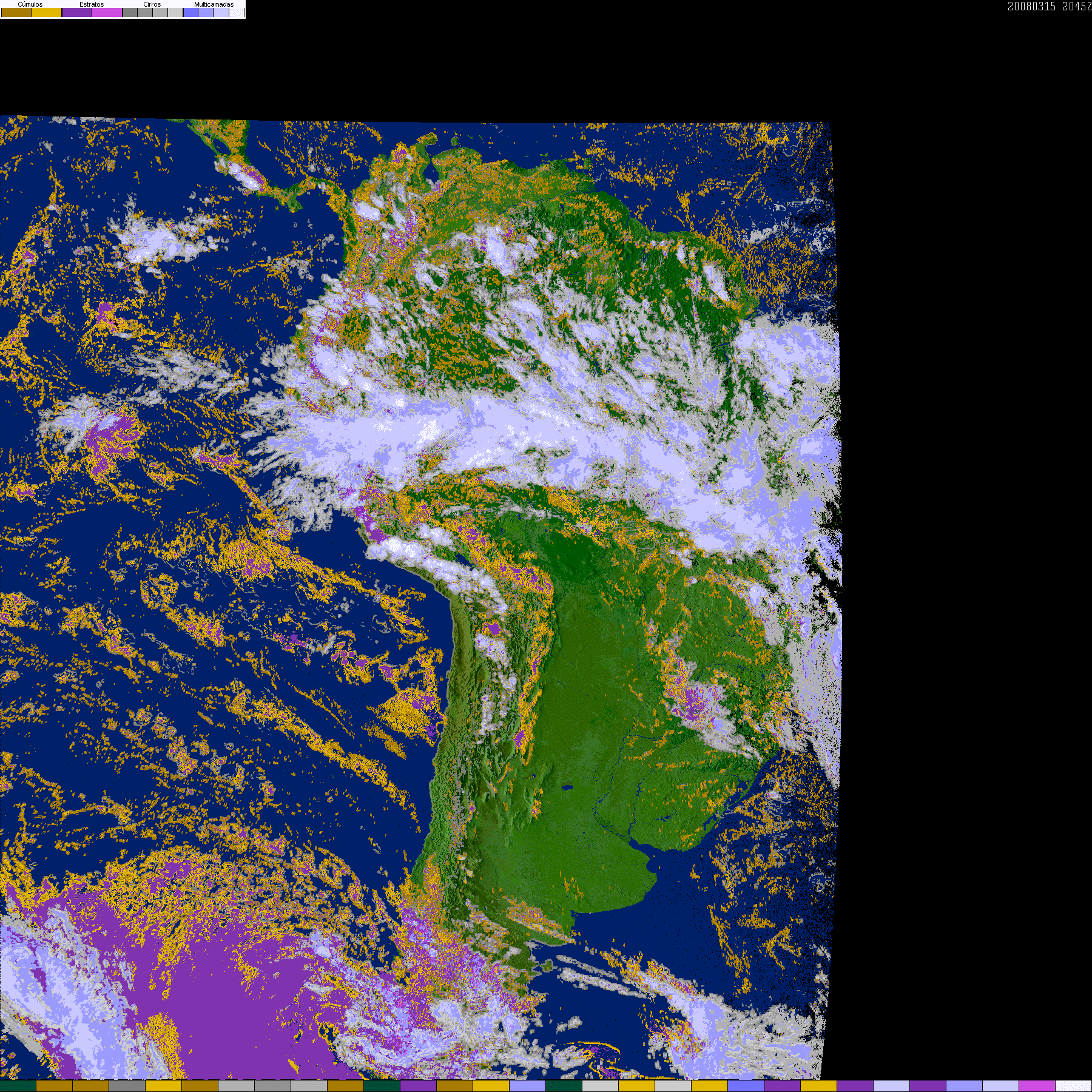Select the pale lavender Multicamadas swatch
This screenshot has height=1092, width=1092.
pos(221,12)
